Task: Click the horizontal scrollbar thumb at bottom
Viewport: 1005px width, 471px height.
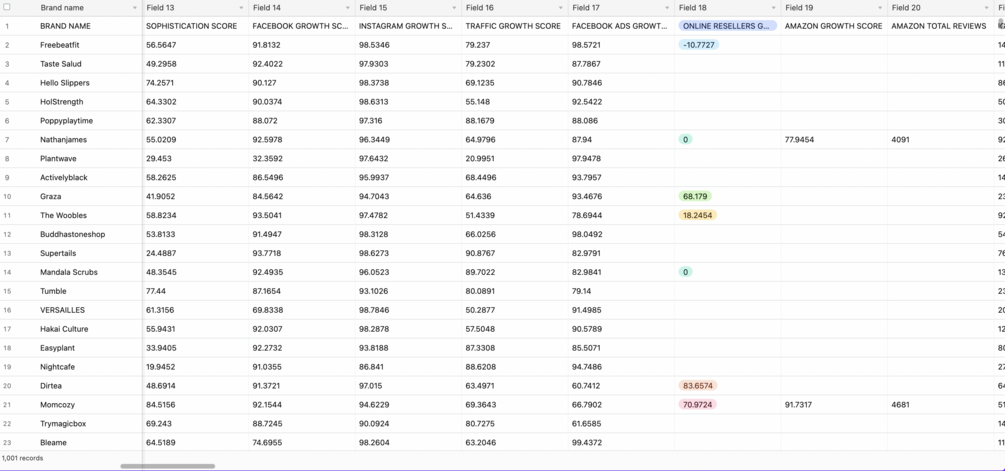Action: [167, 466]
